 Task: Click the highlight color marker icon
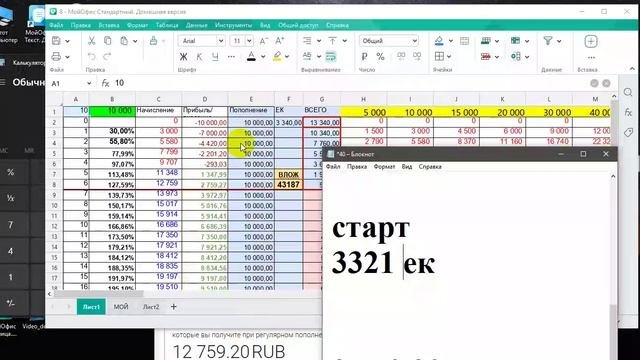(x=277, y=57)
